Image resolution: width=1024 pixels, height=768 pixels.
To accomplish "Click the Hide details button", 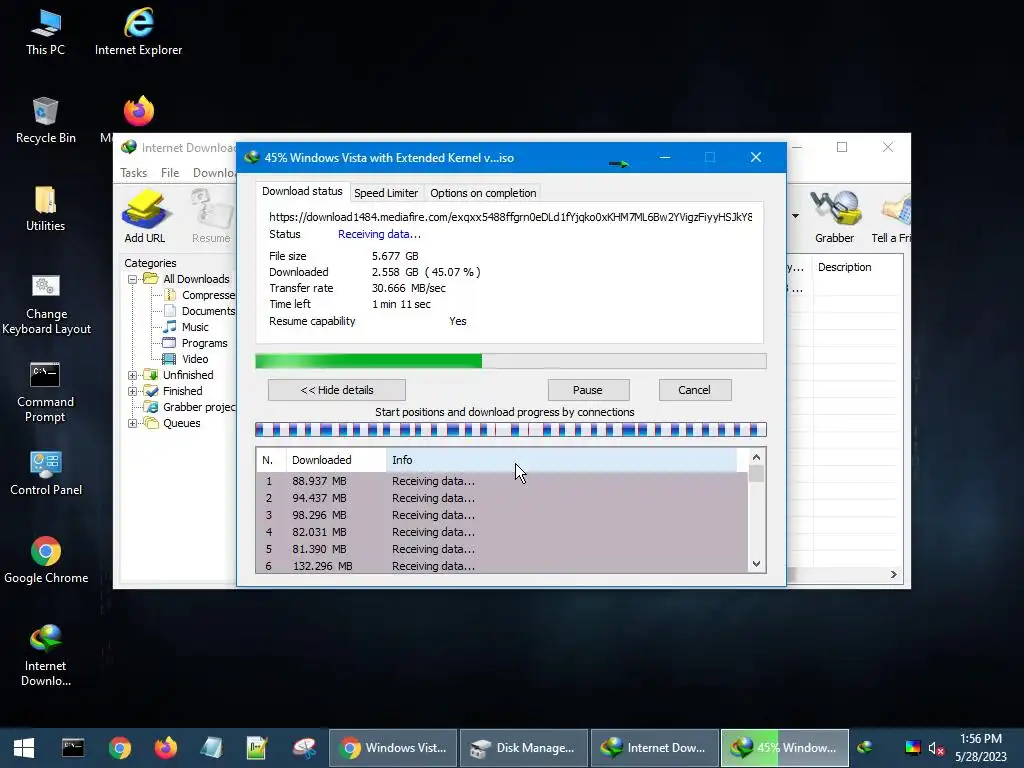I will (337, 390).
